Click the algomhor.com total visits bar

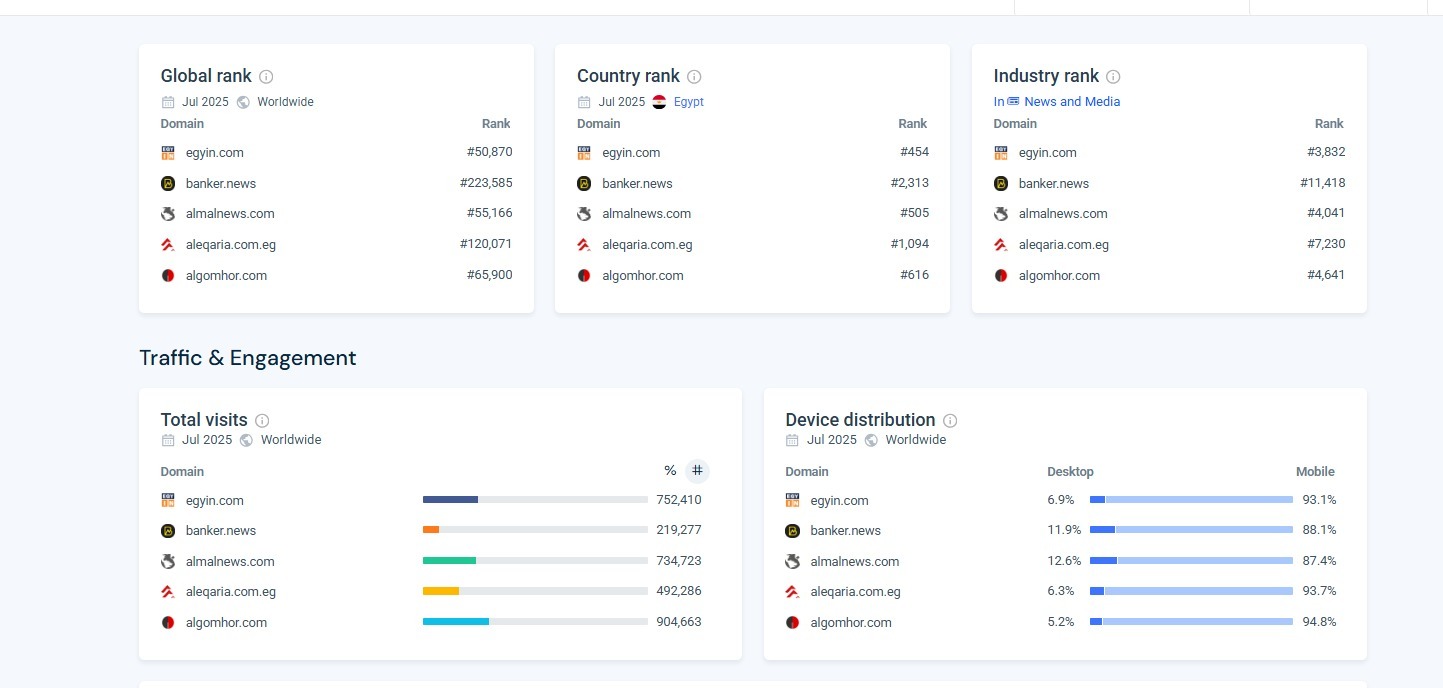point(535,622)
